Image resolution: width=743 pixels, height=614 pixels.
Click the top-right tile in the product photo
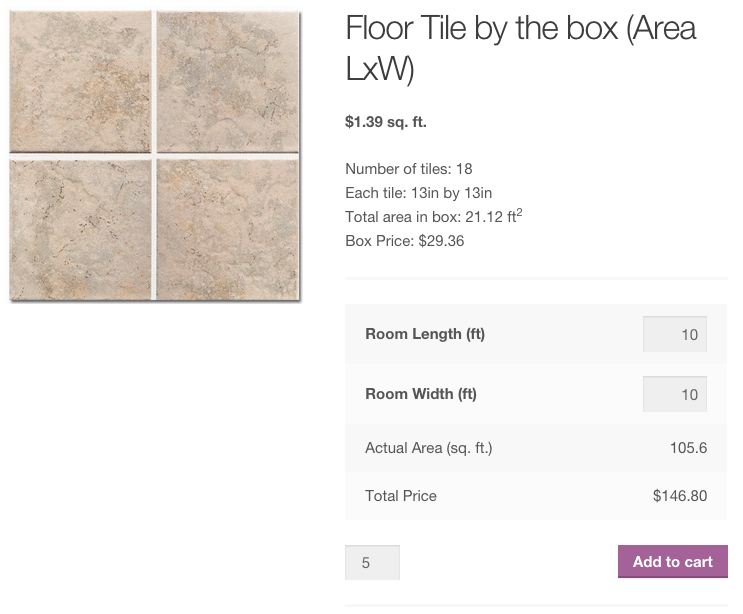point(228,81)
